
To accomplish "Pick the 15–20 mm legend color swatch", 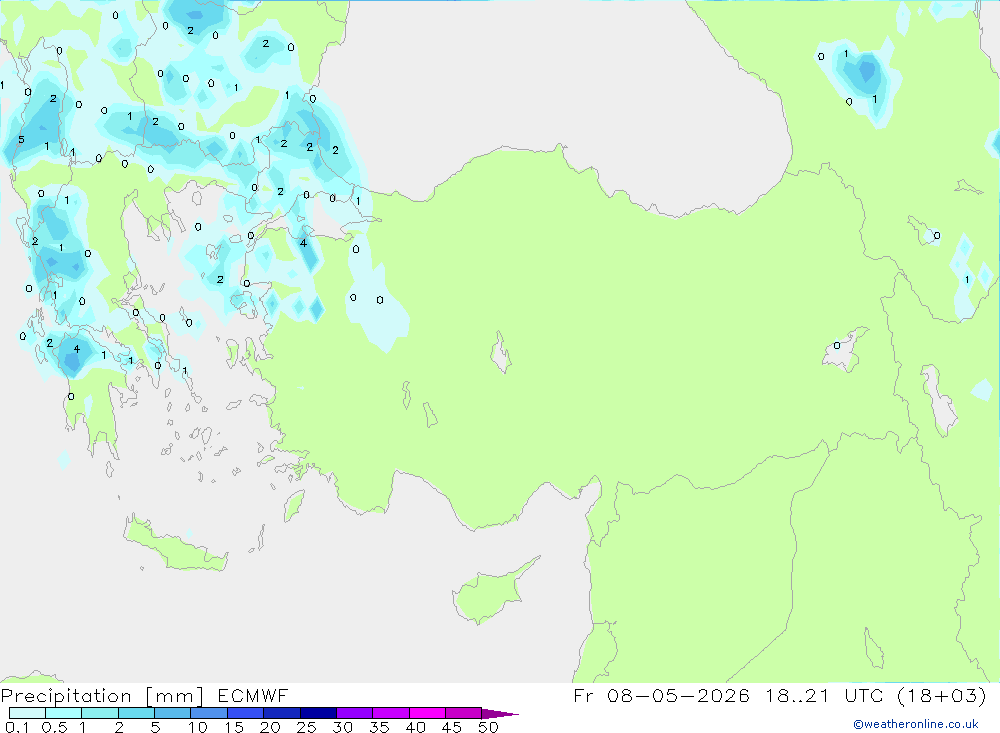I will pos(246,713).
